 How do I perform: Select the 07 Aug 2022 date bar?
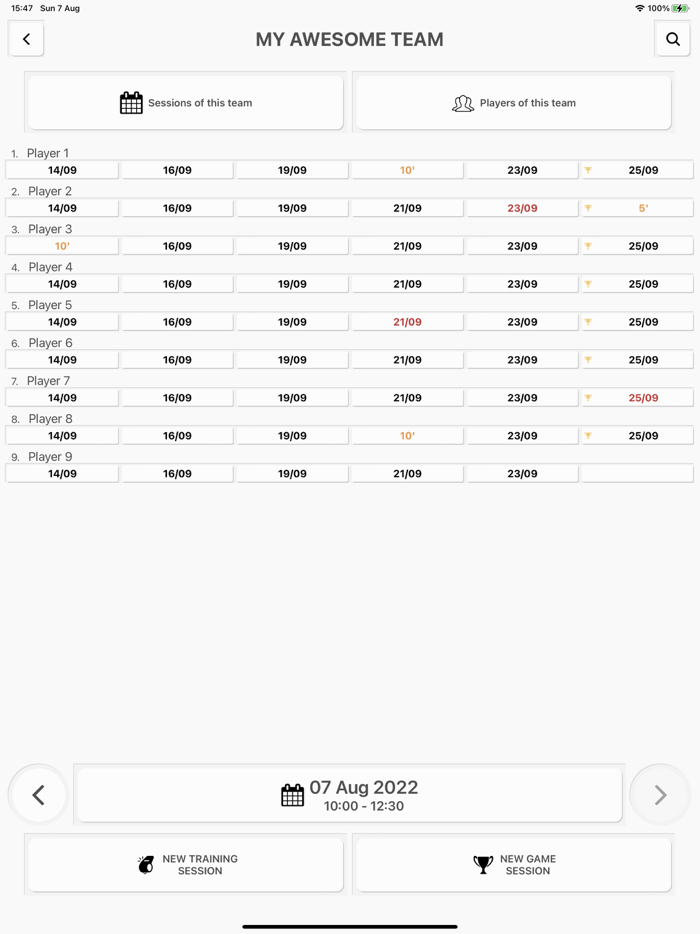coord(349,794)
